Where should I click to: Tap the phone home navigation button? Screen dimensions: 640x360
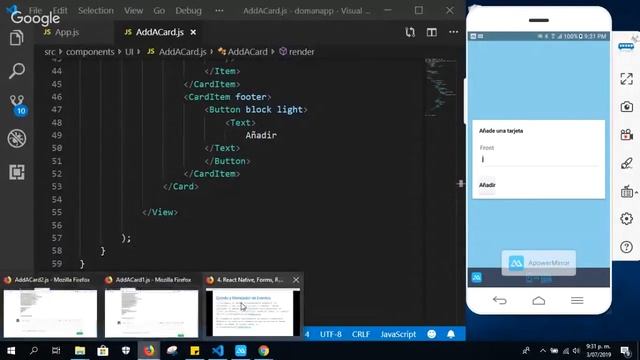539,301
